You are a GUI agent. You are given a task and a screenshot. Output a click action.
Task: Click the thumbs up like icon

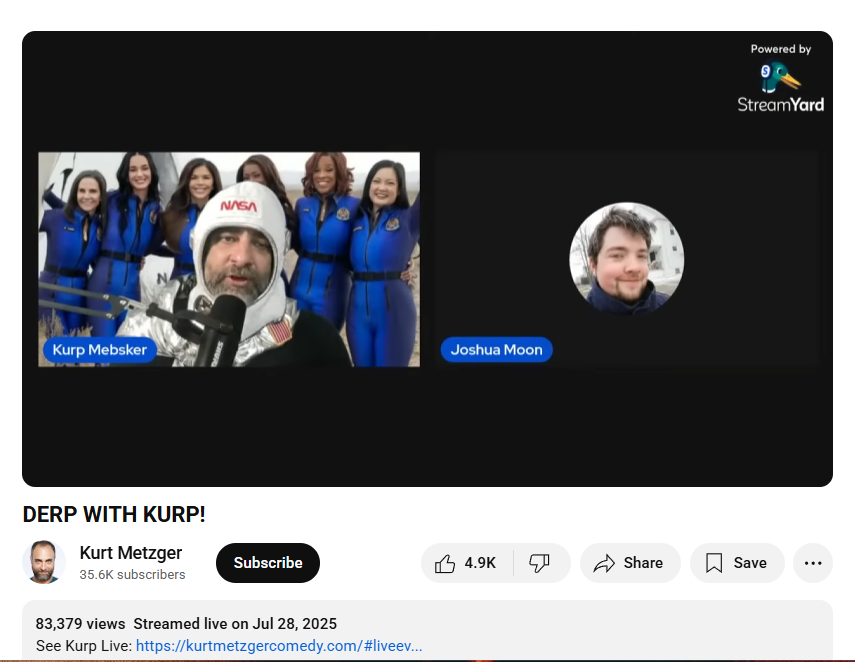point(445,564)
